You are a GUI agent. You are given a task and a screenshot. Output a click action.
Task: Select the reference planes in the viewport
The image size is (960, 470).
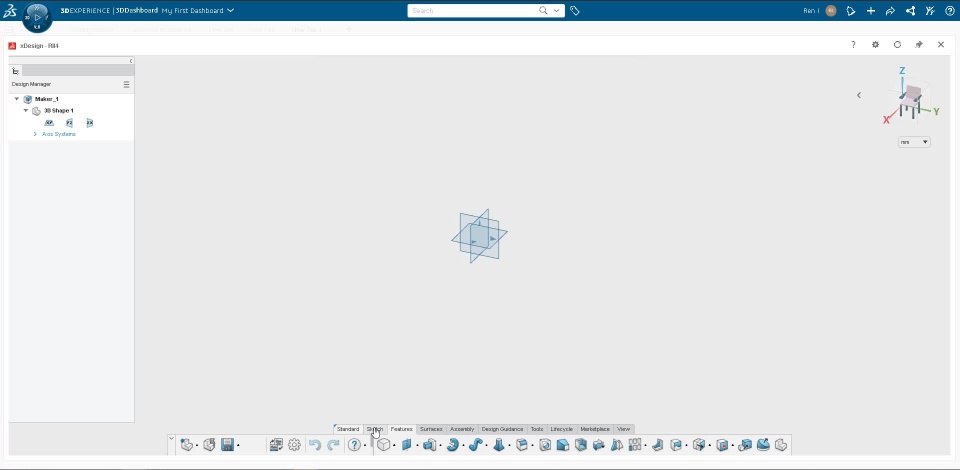(x=479, y=236)
